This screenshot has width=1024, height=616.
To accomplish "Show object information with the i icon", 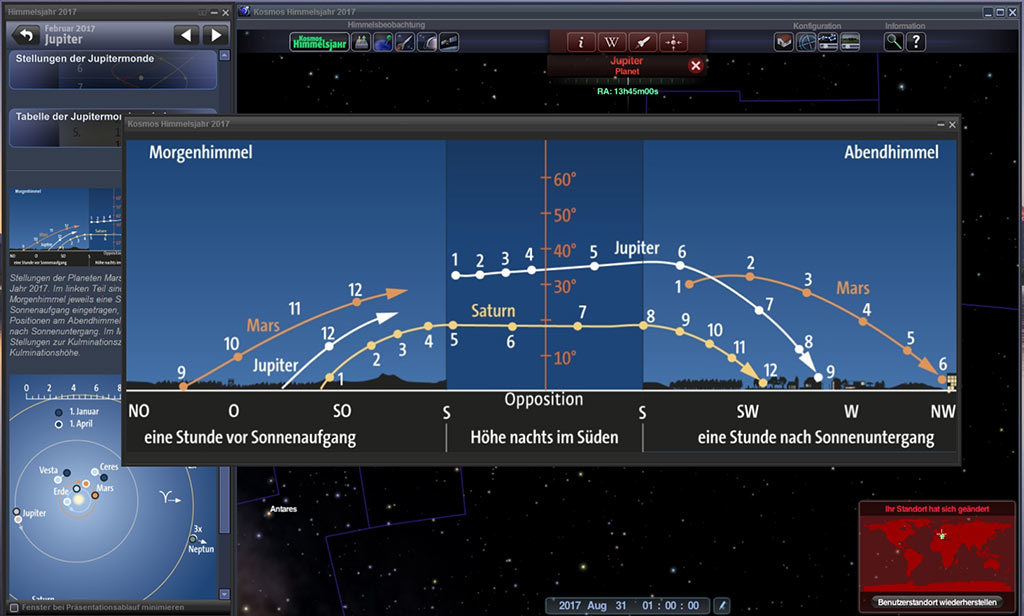I will pos(581,42).
